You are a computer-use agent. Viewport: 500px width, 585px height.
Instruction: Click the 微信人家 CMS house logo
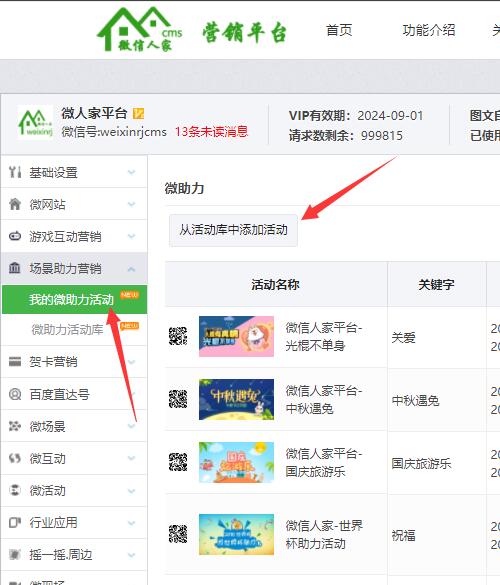tap(140, 29)
